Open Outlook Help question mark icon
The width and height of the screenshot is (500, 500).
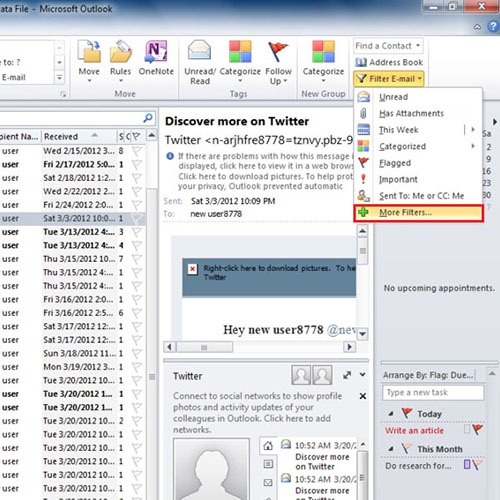point(493,26)
